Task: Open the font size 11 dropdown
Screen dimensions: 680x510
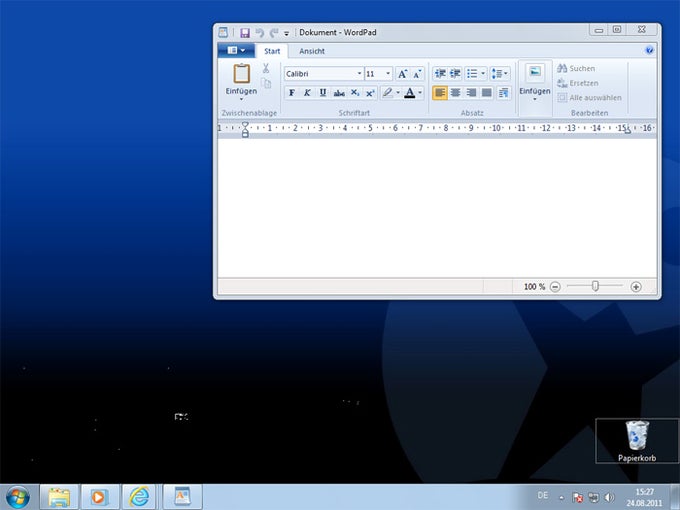Action: pyautogui.click(x=388, y=74)
